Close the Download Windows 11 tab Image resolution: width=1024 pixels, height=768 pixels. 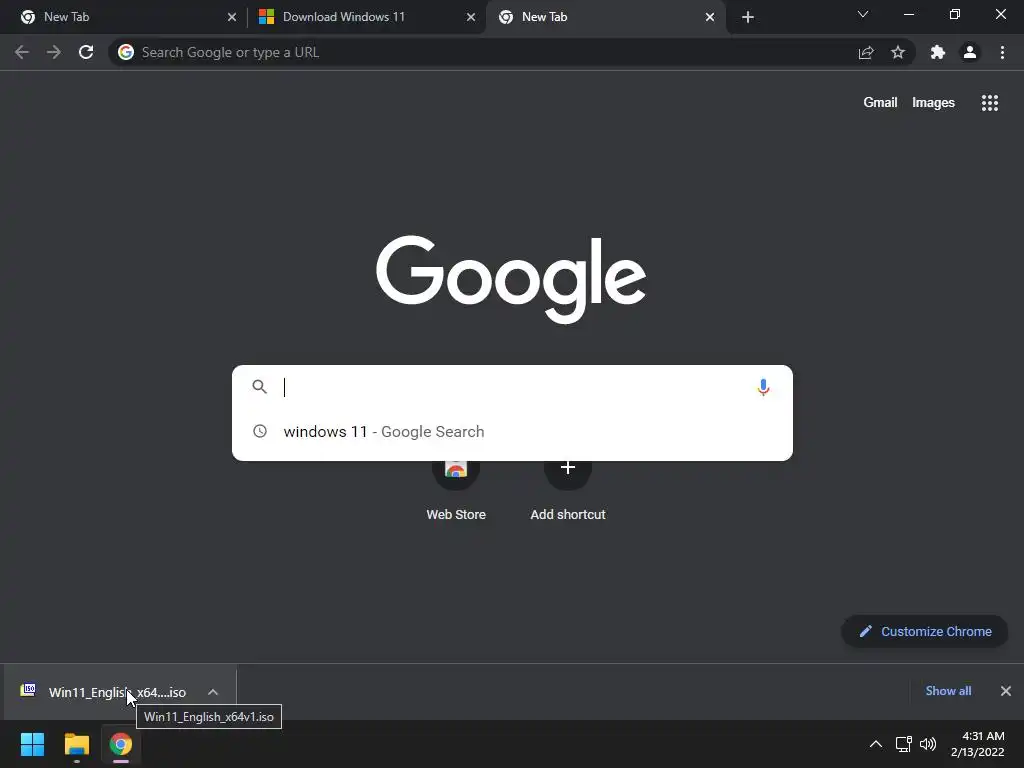pos(471,17)
